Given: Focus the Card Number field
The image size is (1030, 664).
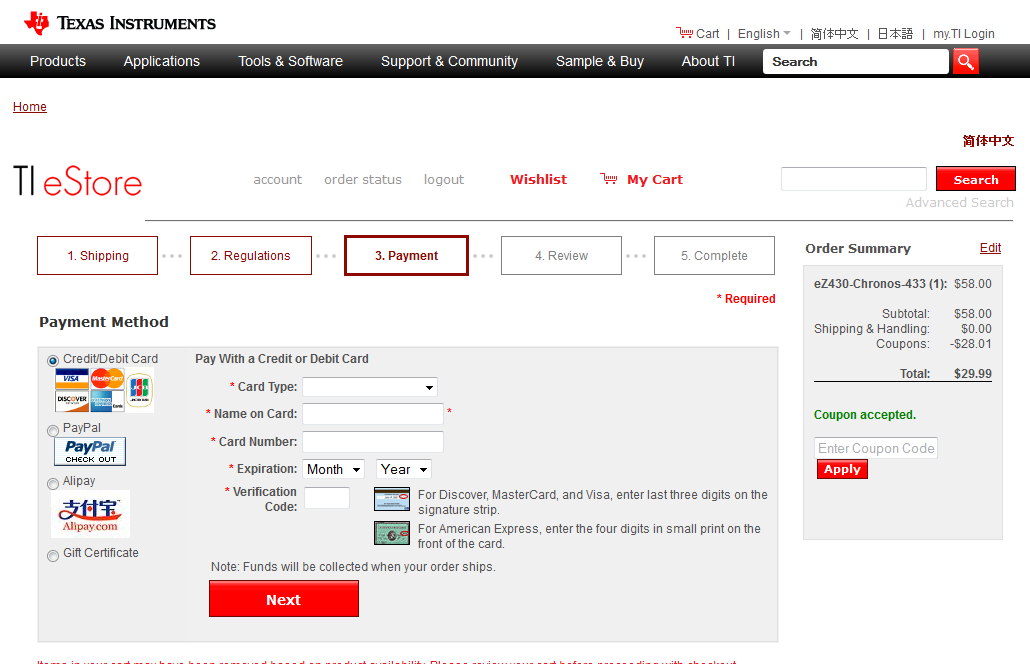Looking at the screenshot, I should [373, 441].
